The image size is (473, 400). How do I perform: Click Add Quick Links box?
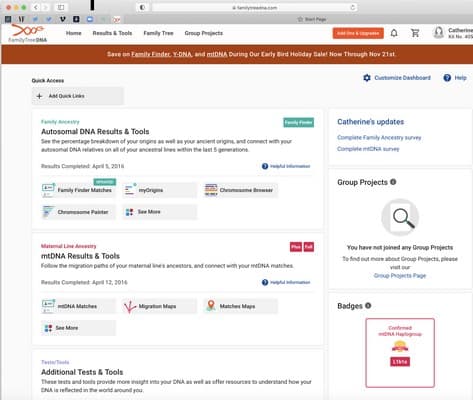click(x=78, y=96)
